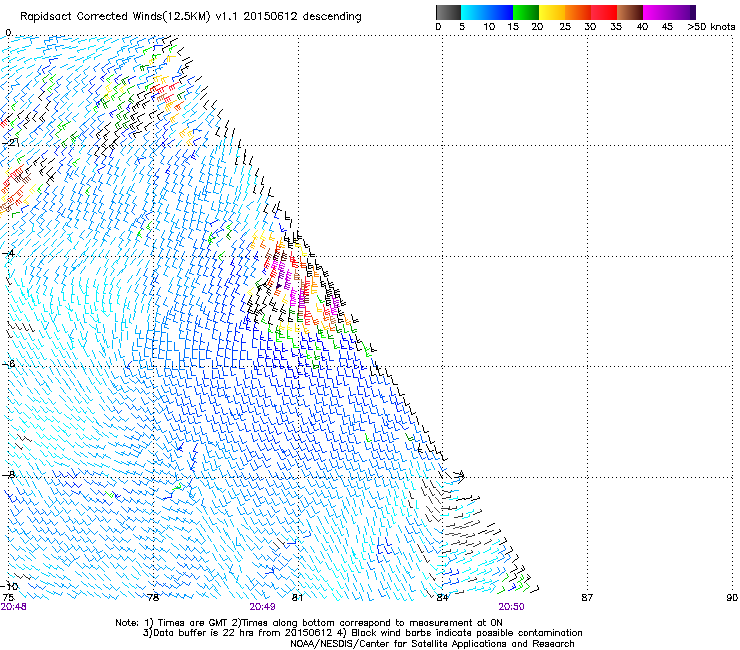Click the purple time label '20:48'
This screenshot has height=650, width=740.
tap(13, 607)
